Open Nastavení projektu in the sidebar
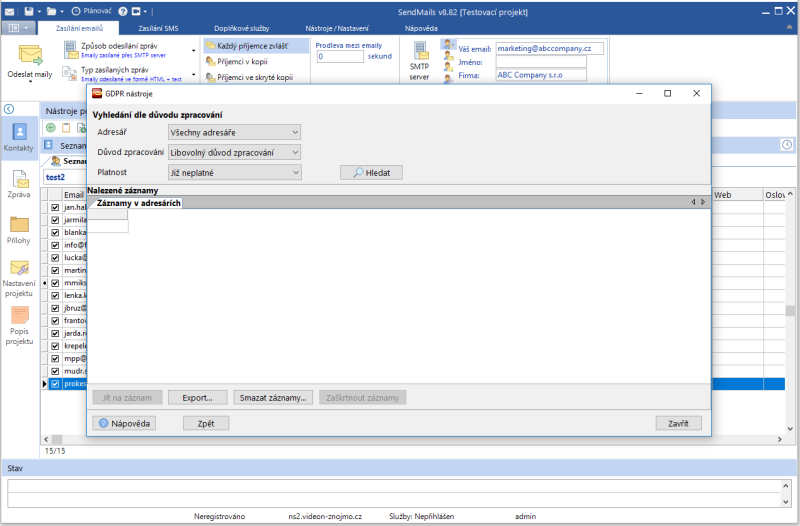The height and width of the screenshot is (526, 800). pos(19,275)
